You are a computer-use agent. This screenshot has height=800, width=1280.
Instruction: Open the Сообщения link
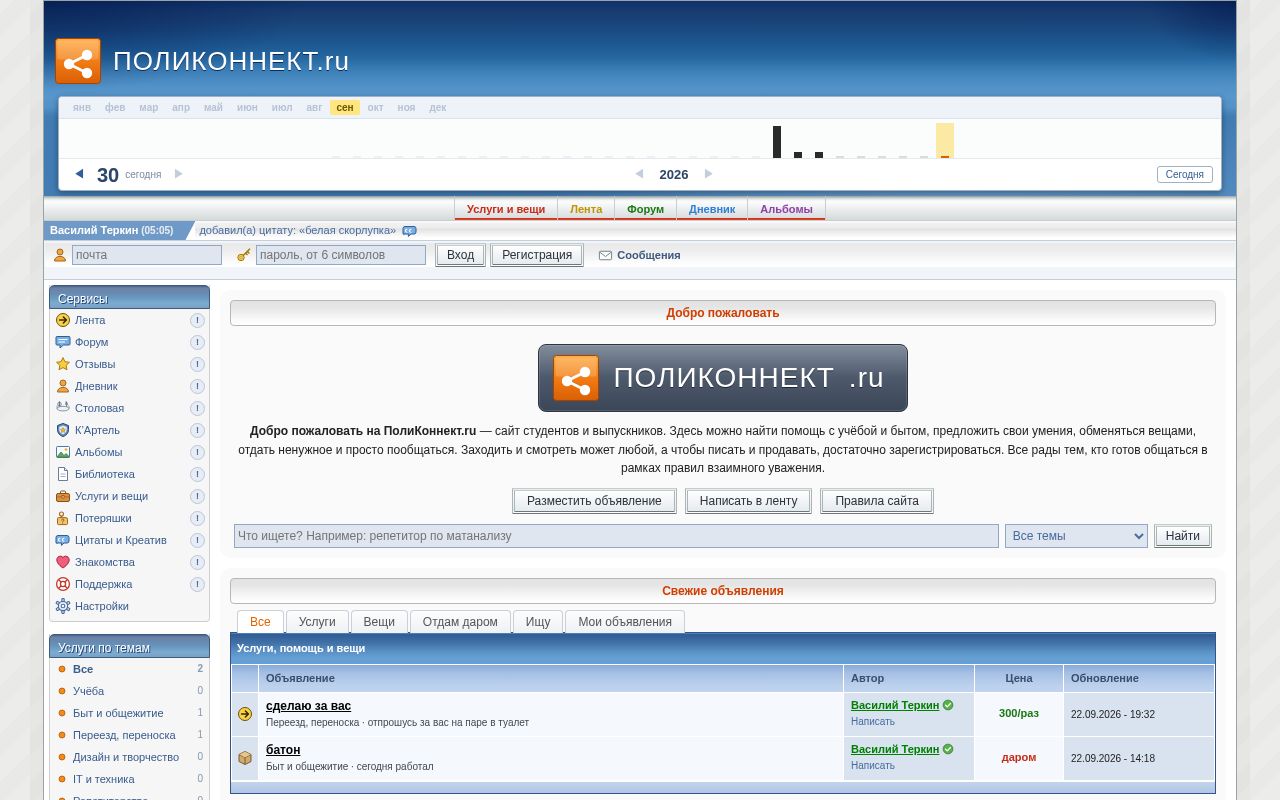click(x=648, y=255)
